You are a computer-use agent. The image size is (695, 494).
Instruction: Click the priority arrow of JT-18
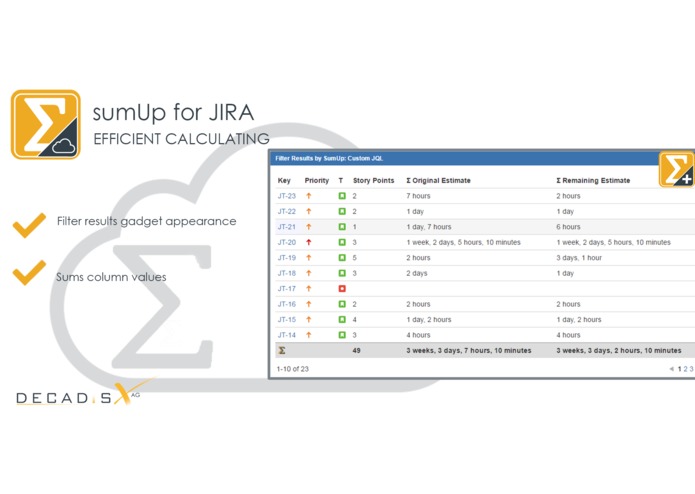point(309,273)
